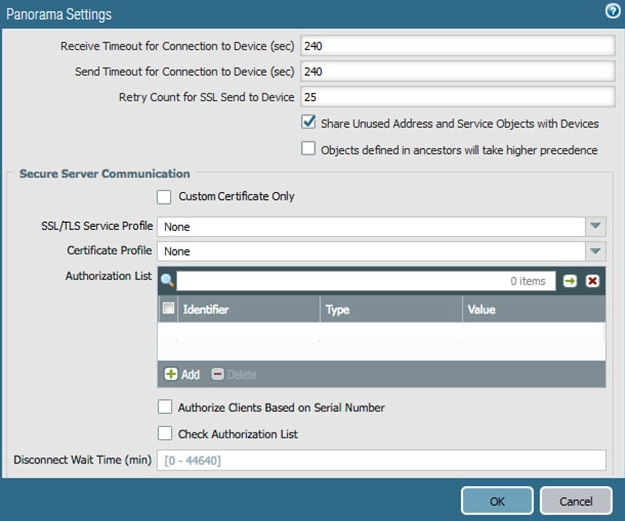
Task: Enable Authorize Clients Based on Serial Number
Action: (x=165, y=407)
